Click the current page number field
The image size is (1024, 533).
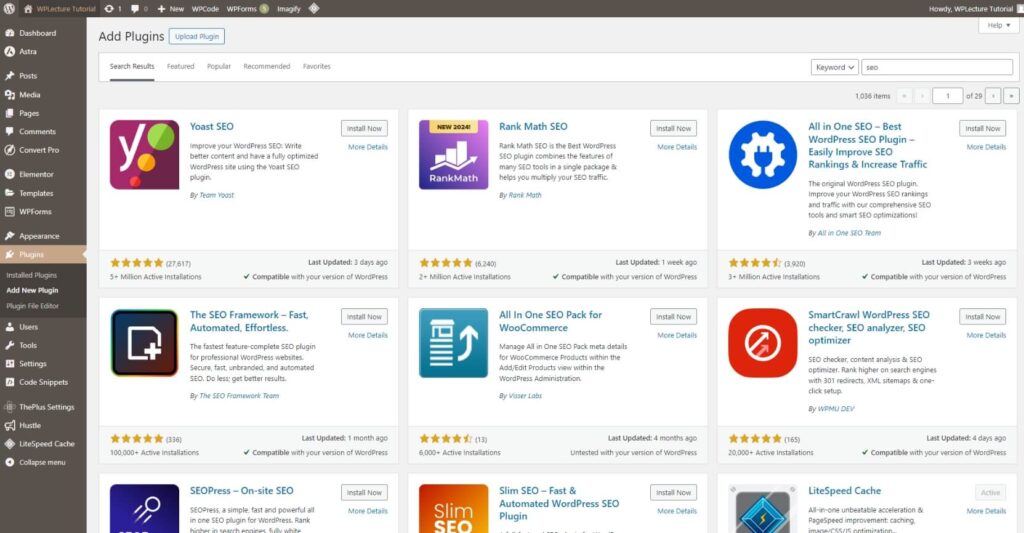point(947,96)
